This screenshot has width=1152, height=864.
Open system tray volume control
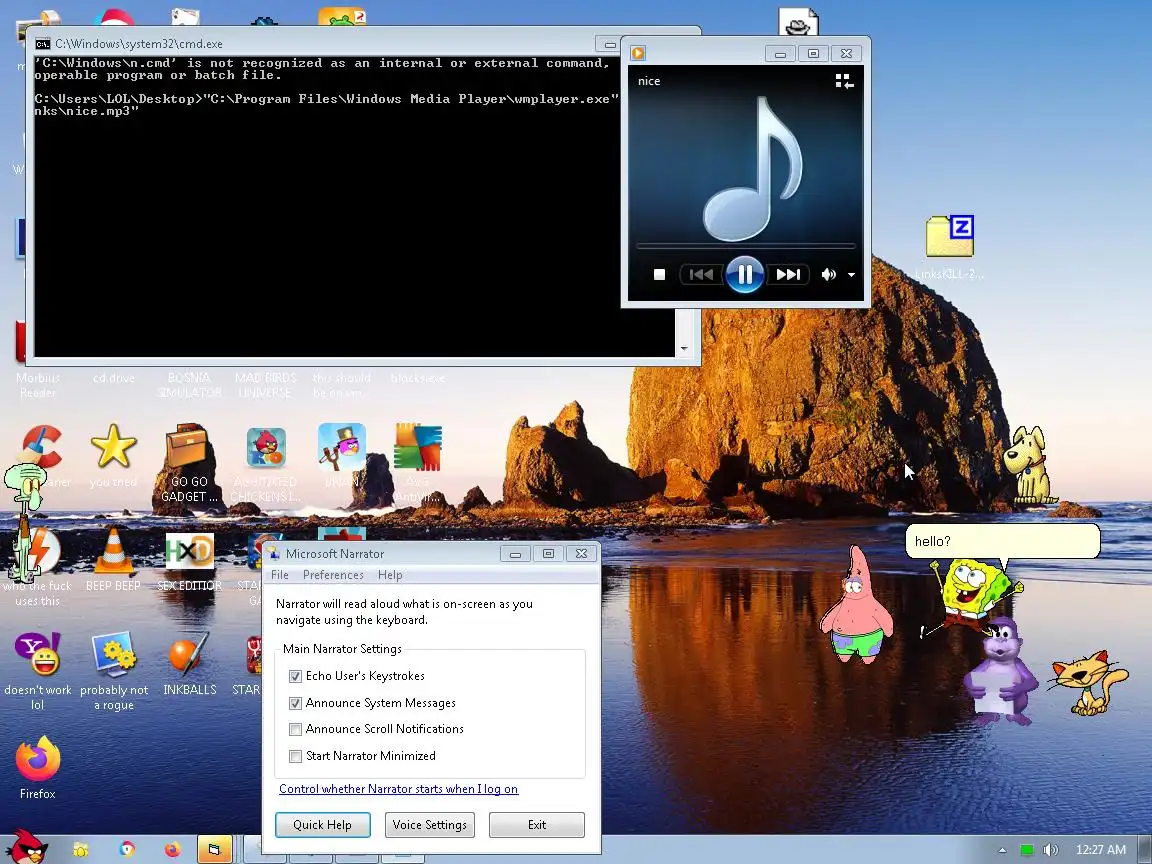tap(1051, 850)
